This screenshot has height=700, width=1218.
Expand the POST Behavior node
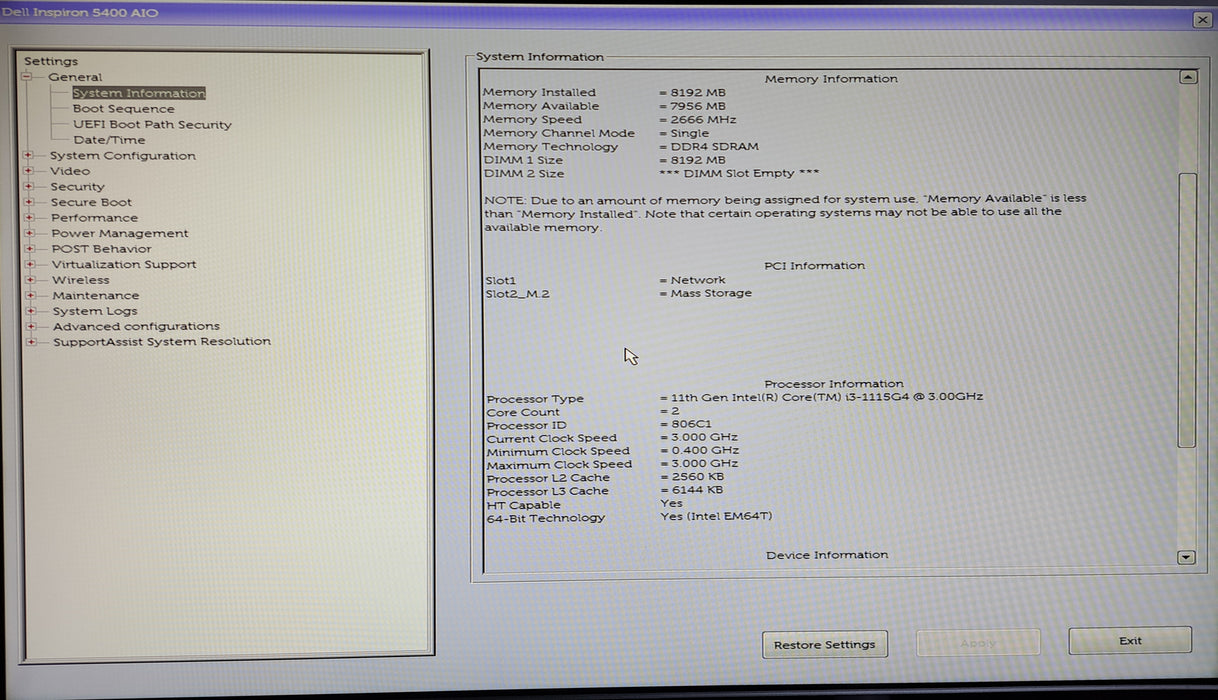coord(30,248)
